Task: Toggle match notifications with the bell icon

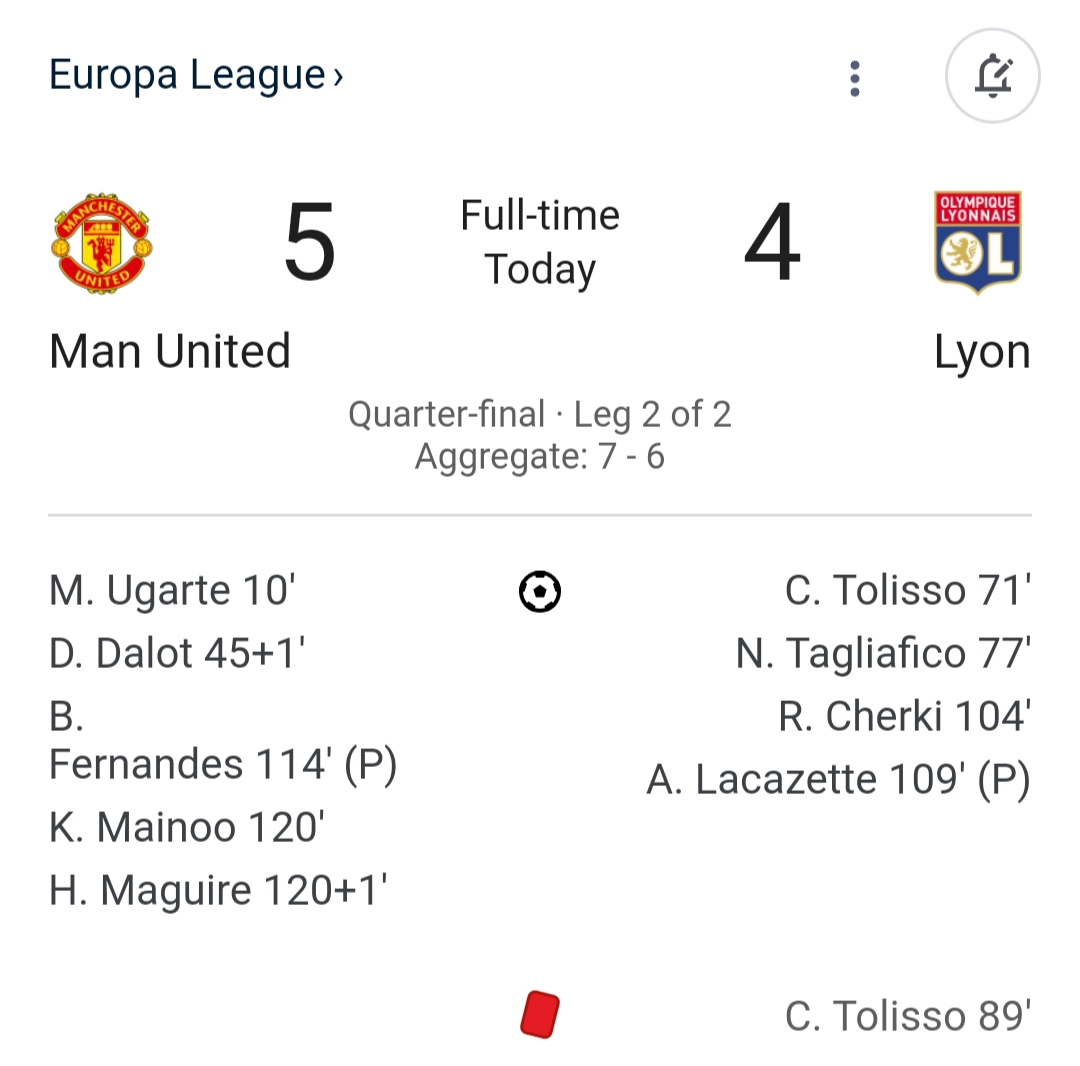Action: tap(992, 77)
